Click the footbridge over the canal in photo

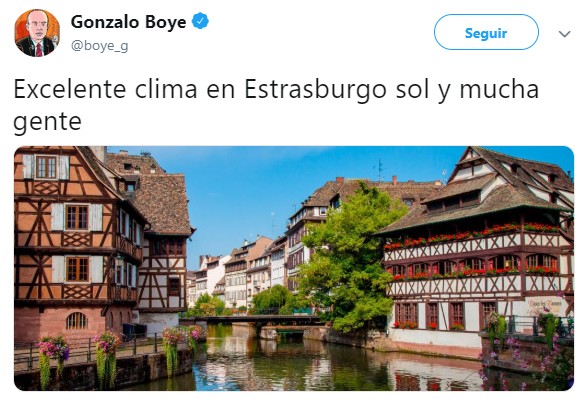click(252, 319)
